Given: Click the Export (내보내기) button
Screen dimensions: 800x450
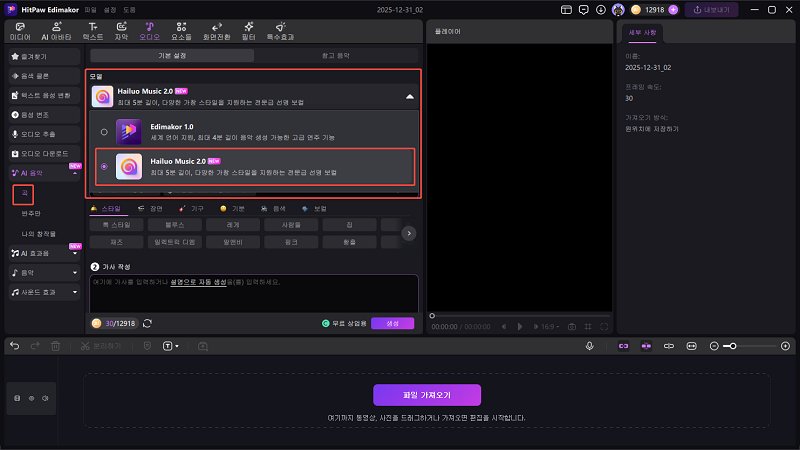Looking at the screenshot, I should pos(711,10).
